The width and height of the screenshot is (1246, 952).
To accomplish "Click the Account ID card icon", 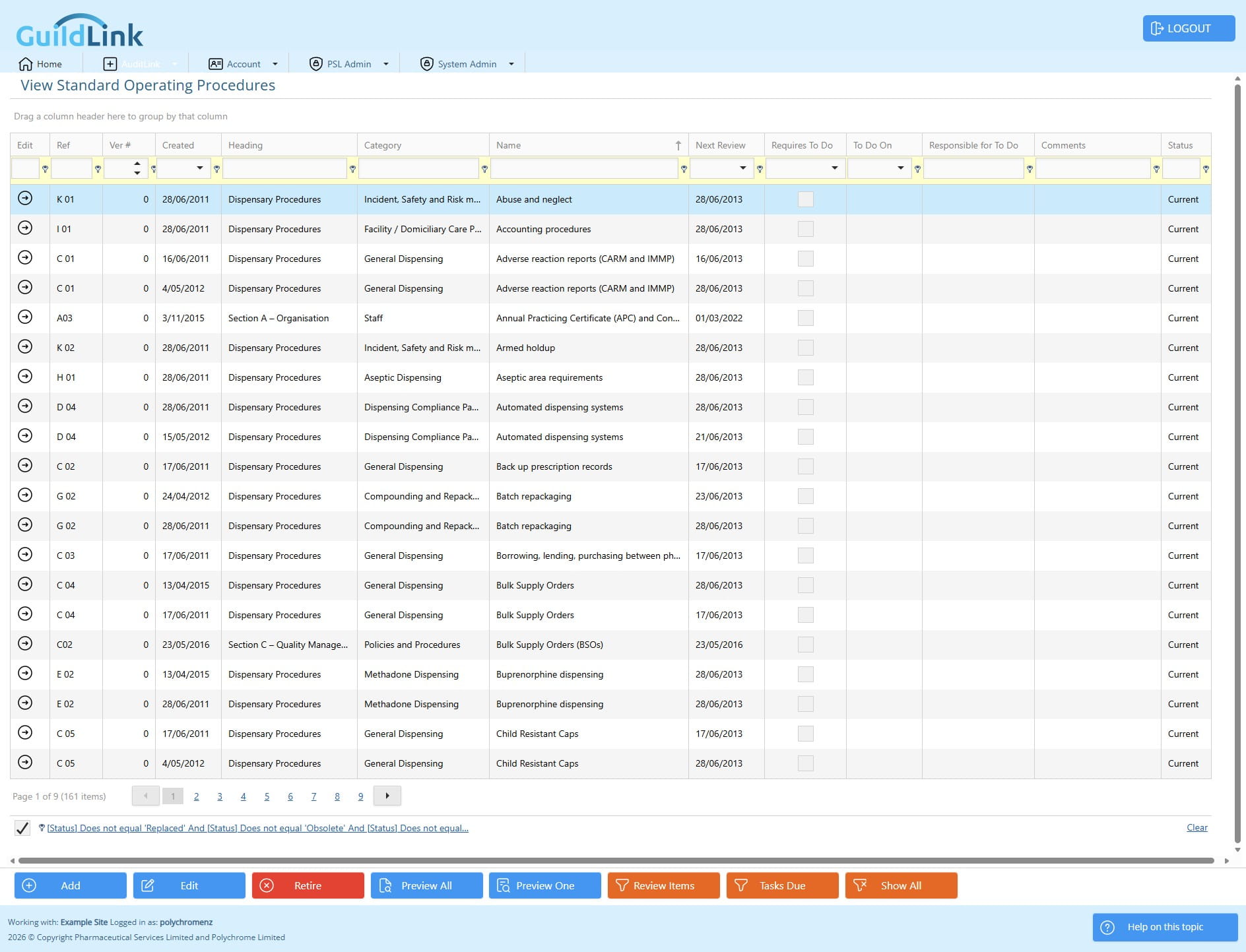I will [x=215, y=64].
